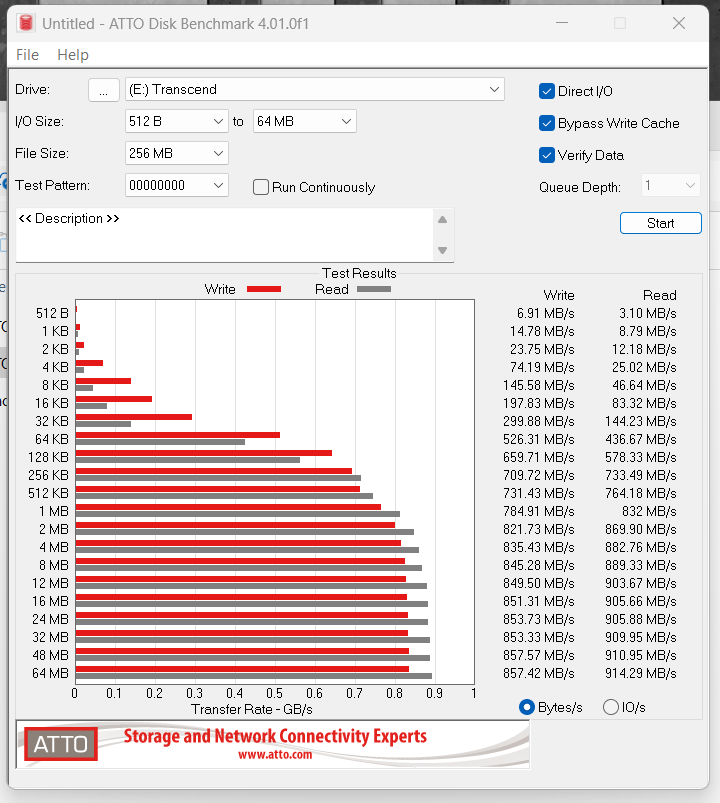Open the Drive selection dropdown

click(x=314, y=90)
